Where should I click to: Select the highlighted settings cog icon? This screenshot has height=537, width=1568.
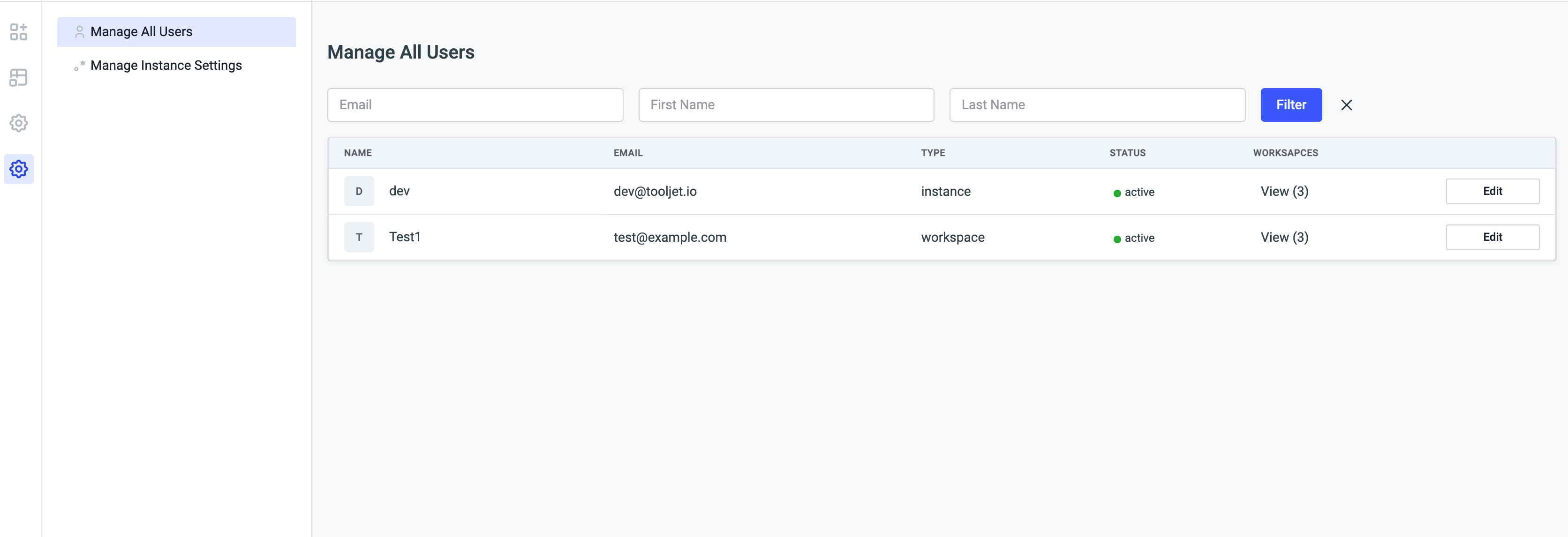[19, 166]
